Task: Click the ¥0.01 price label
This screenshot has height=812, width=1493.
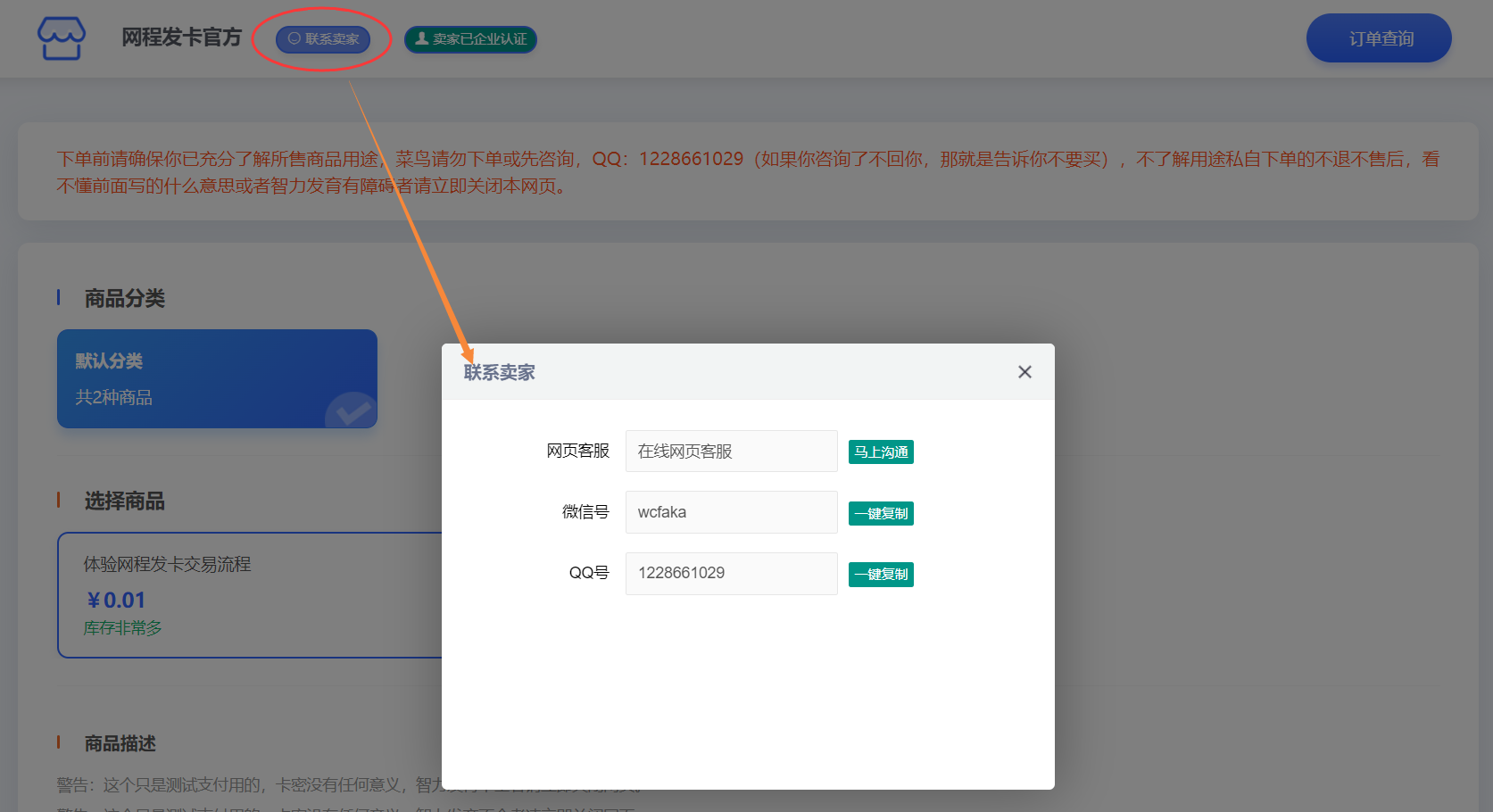Action: coord(116,601)
